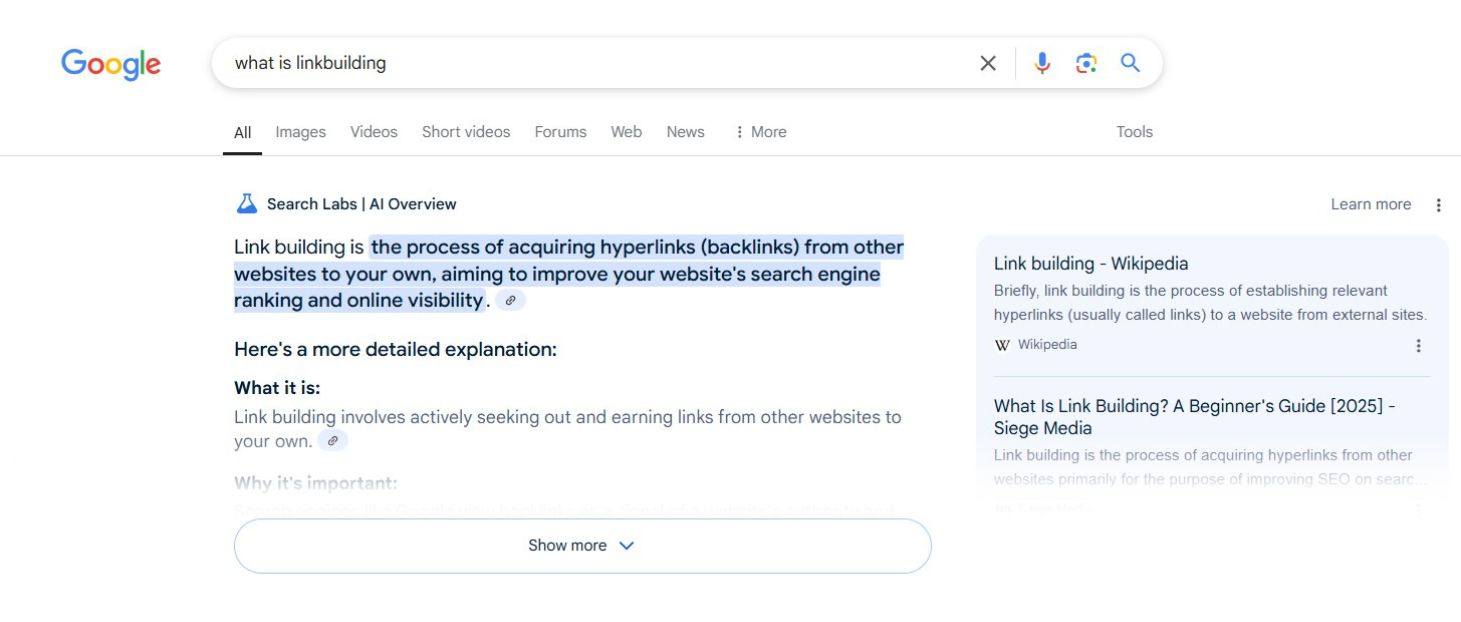The width and height of the screenshot is (1461, 622).
Task: Switch to the All results tab
Action: 242,132
